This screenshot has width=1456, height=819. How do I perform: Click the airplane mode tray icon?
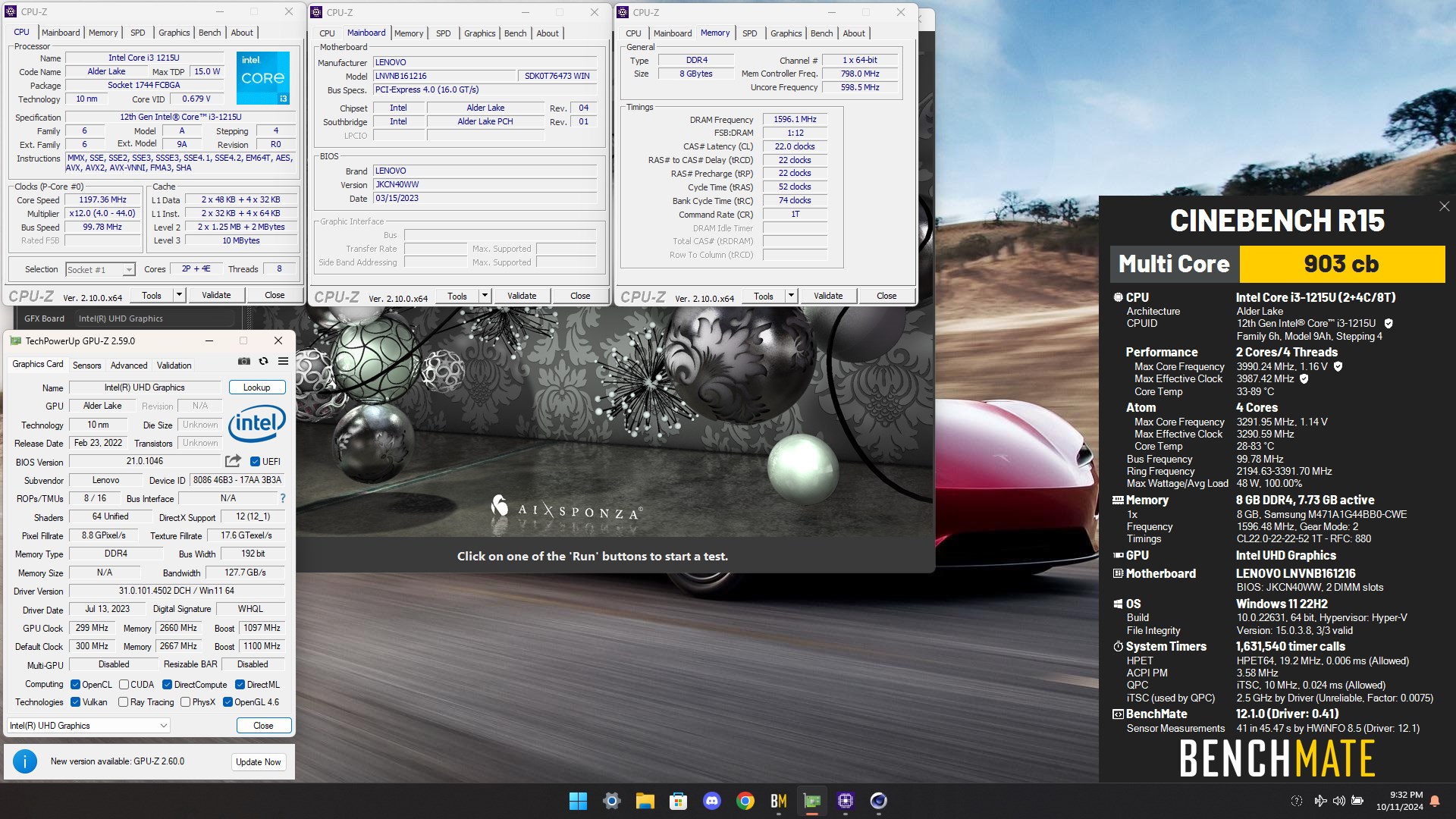(x=1320, y=801)
